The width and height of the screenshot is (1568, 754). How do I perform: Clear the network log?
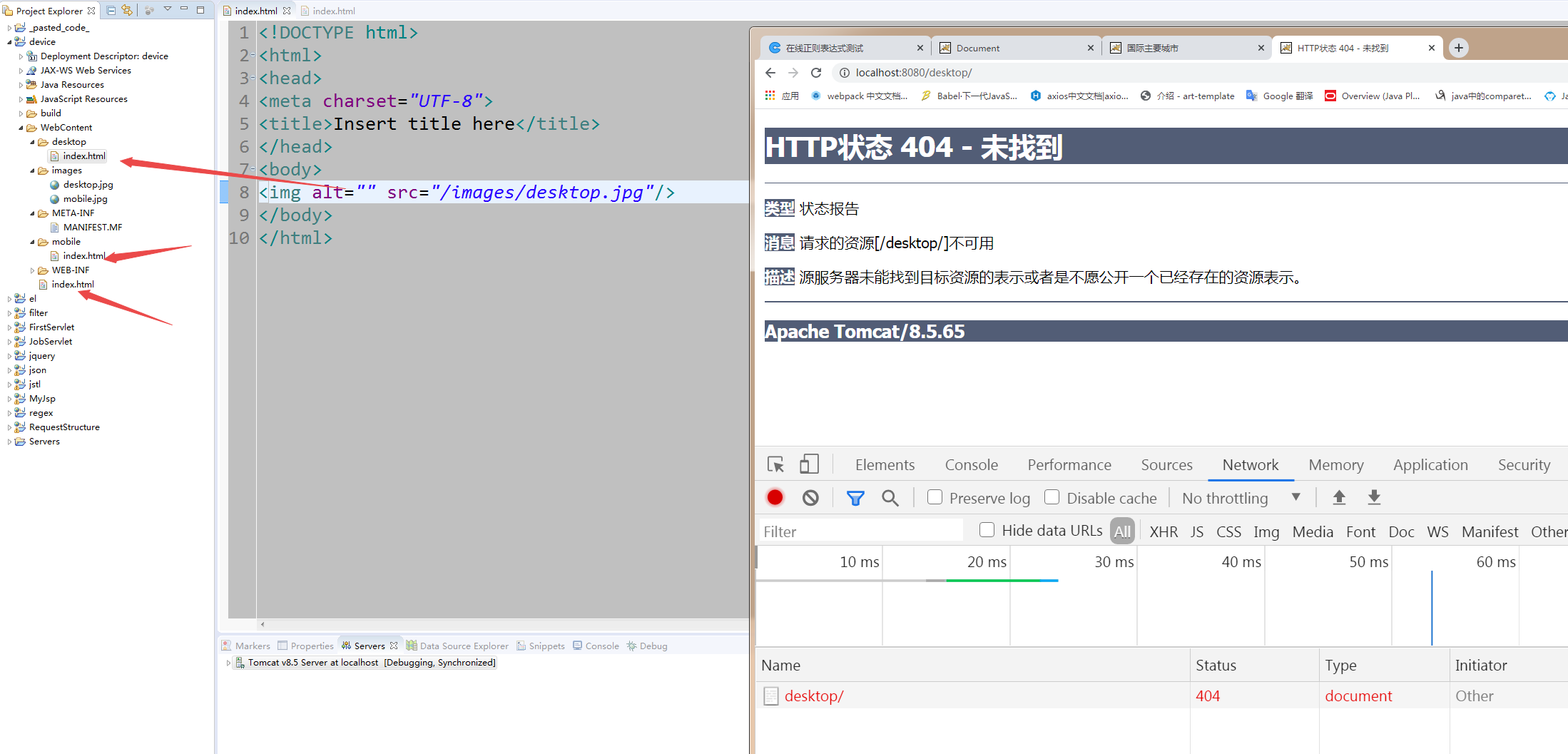pyautogui.click(x=810, y=497)
